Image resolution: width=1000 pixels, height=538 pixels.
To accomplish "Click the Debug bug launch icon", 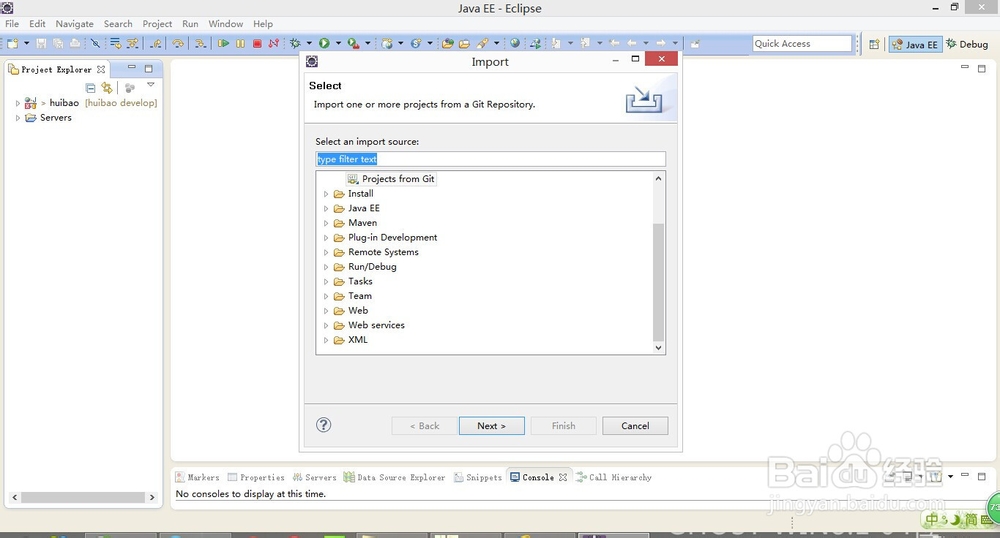I will coord(295,43).
